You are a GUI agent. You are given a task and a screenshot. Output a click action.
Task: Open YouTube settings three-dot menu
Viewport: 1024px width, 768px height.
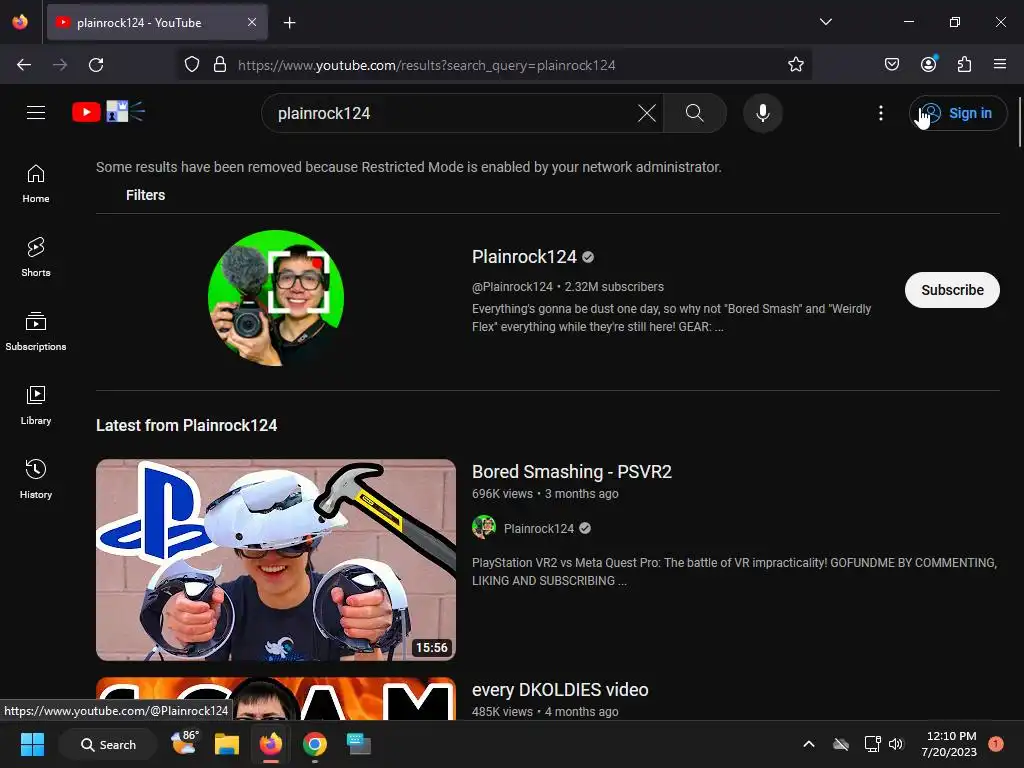[x=881, y=113]
